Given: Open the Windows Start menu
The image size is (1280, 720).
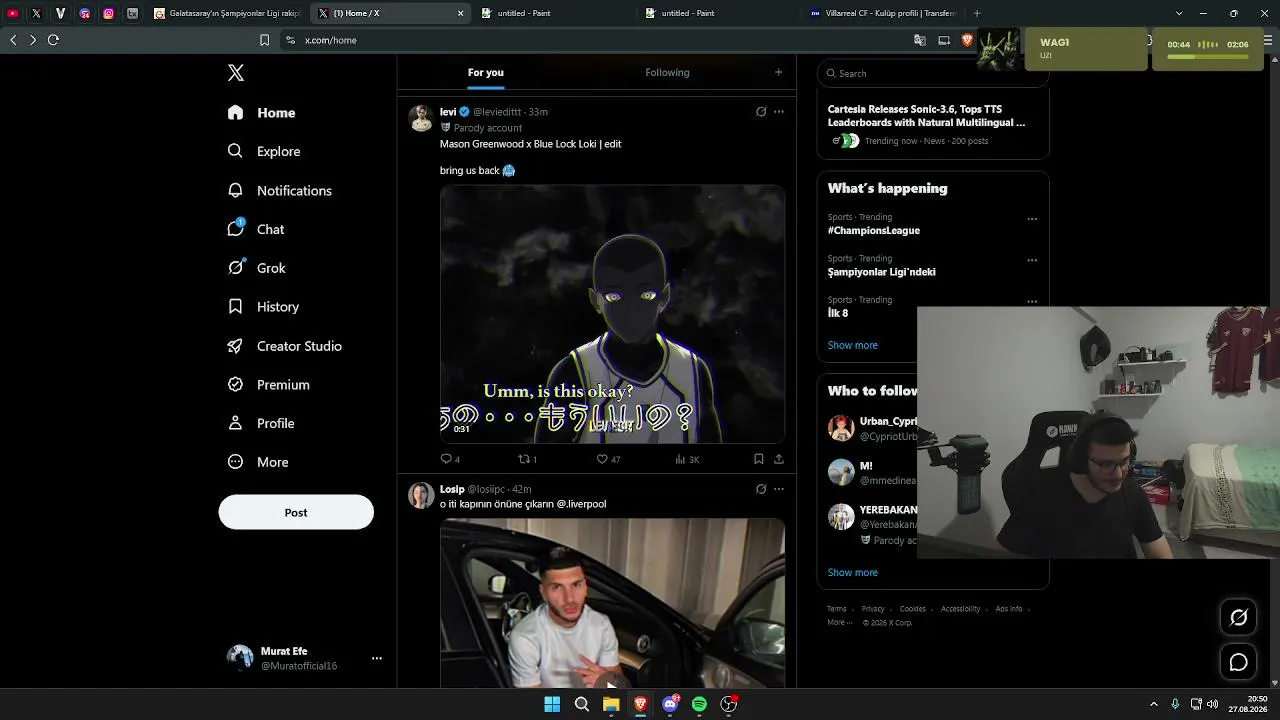Looking at the screenshot, I should click(552, 704).
